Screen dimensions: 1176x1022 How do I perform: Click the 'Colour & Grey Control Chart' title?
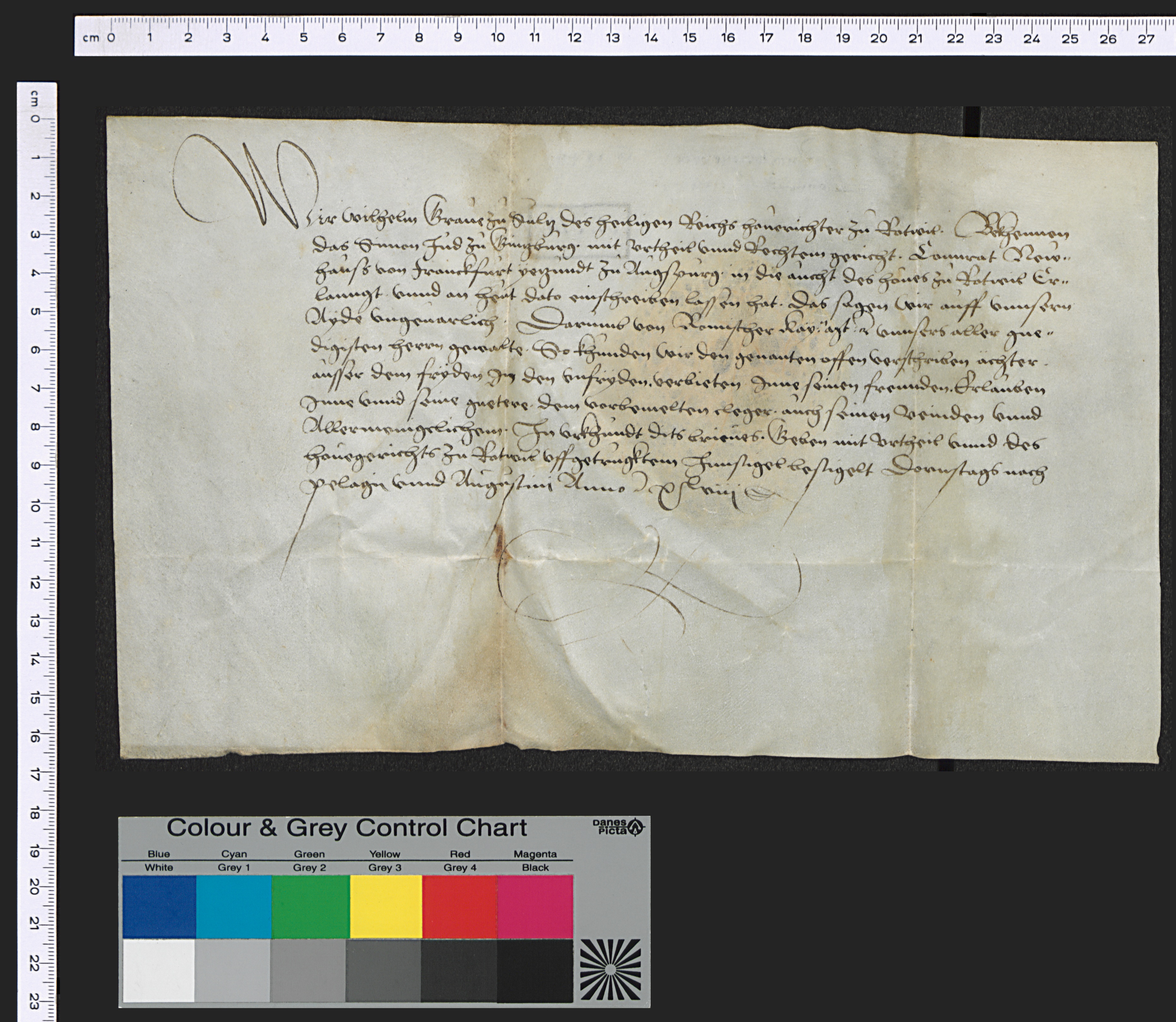coord(347,828)
